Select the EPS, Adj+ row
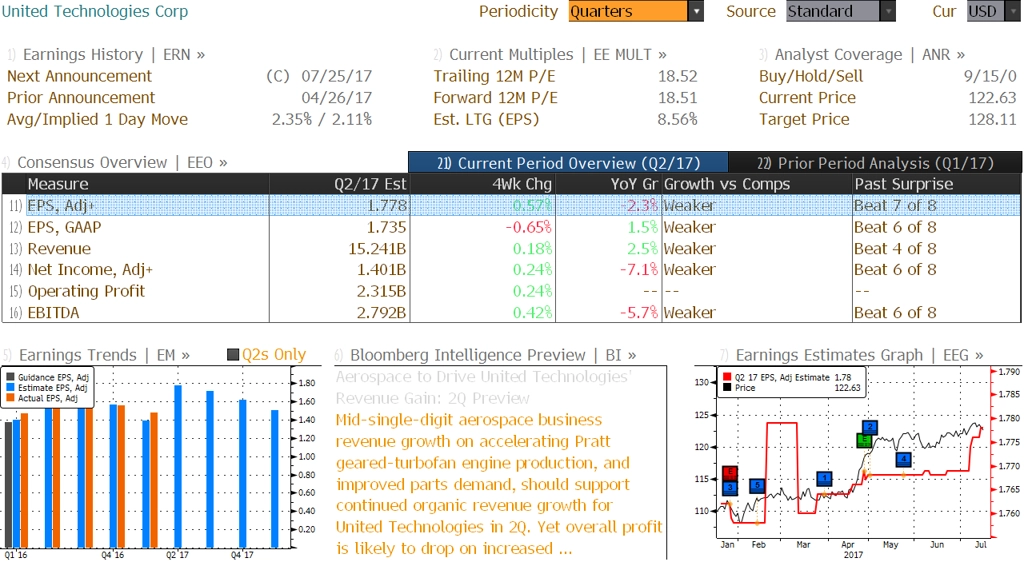 [x=511, y=206]
